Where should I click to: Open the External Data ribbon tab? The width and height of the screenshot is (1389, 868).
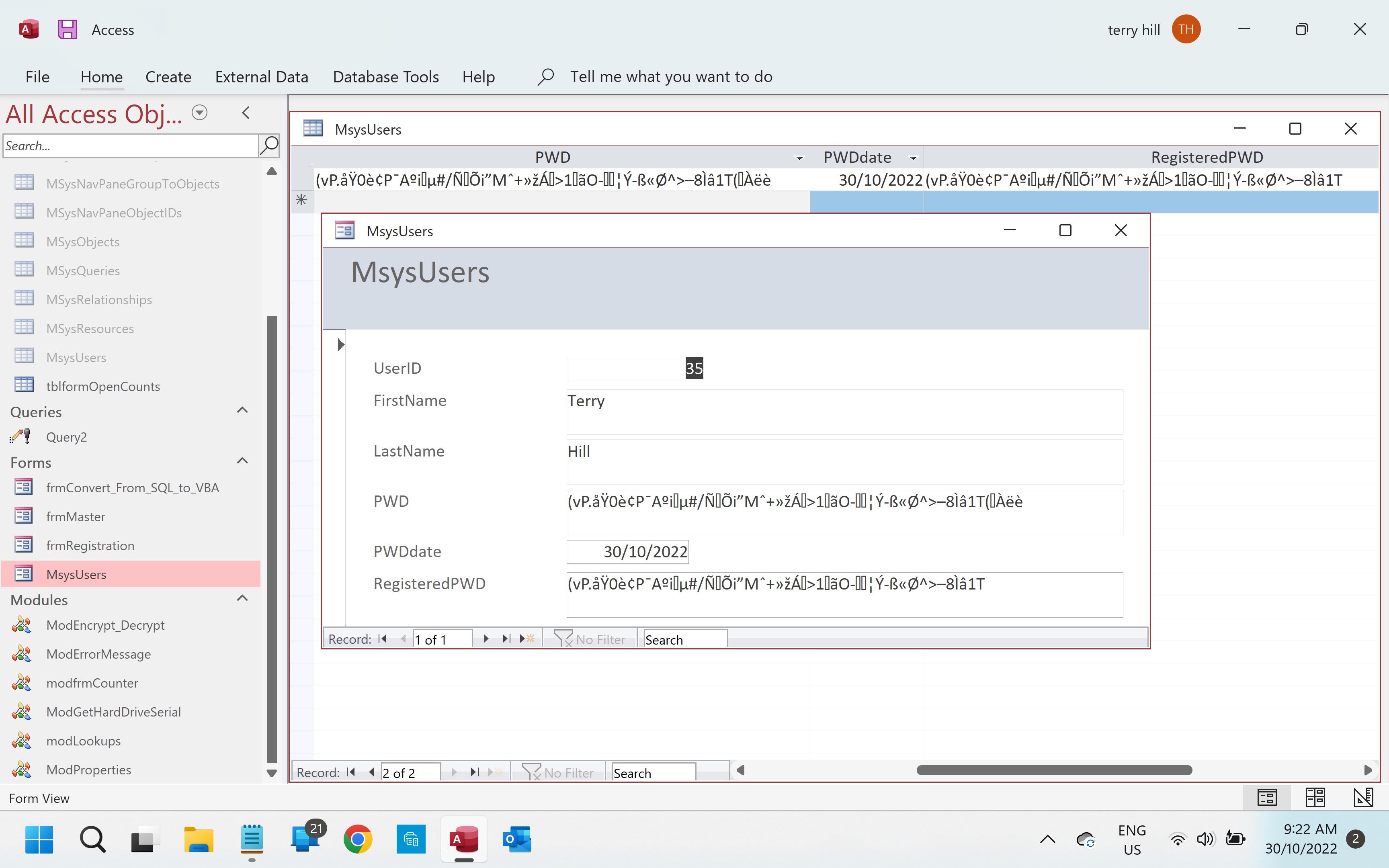pos(261,77)
